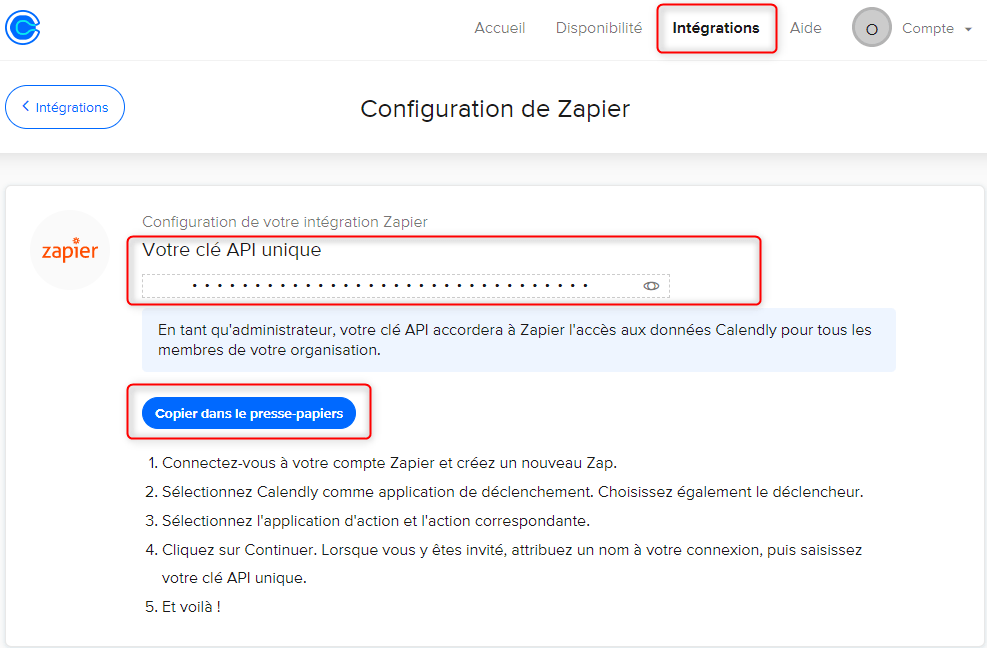Expand the Compte dropdown arrow
This screenshot has height=648, width=987.
pyautogui.click(x=968, y=30)
